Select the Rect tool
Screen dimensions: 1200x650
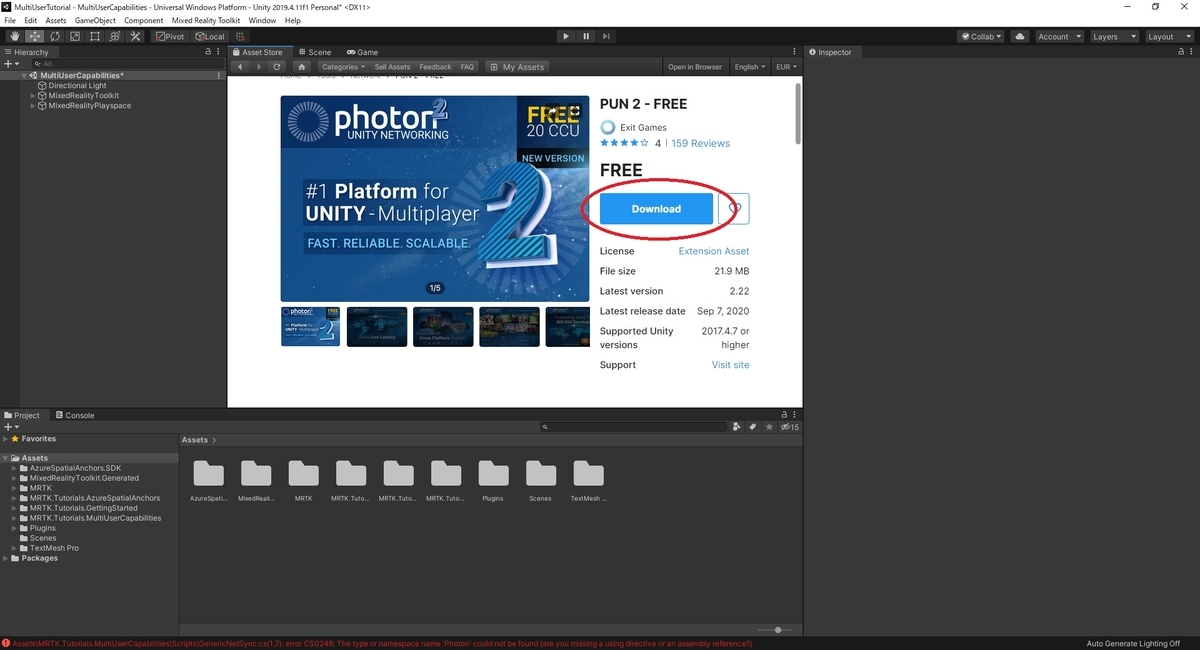(x=95, y=36)
